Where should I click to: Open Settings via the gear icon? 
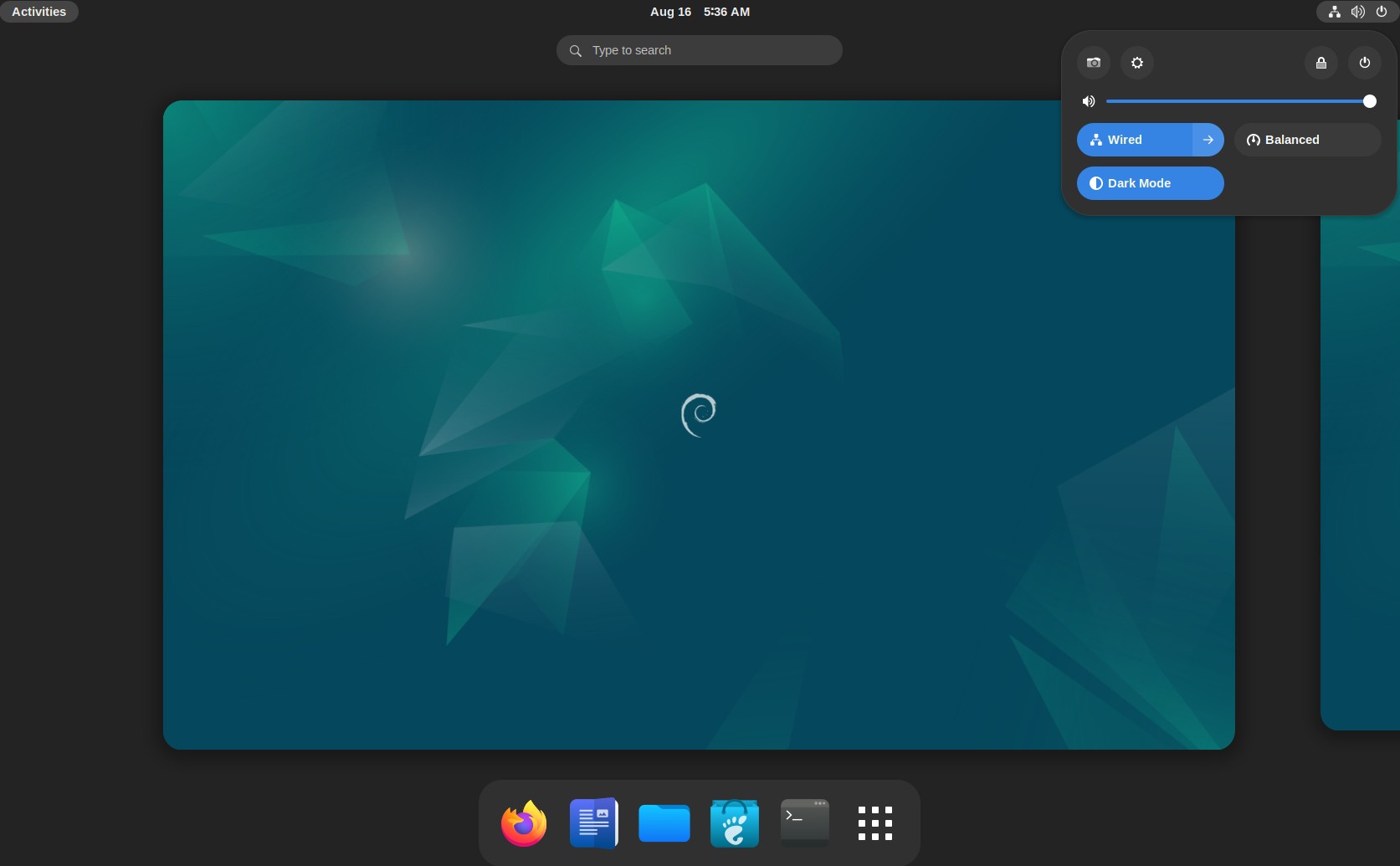point(1137,63)
